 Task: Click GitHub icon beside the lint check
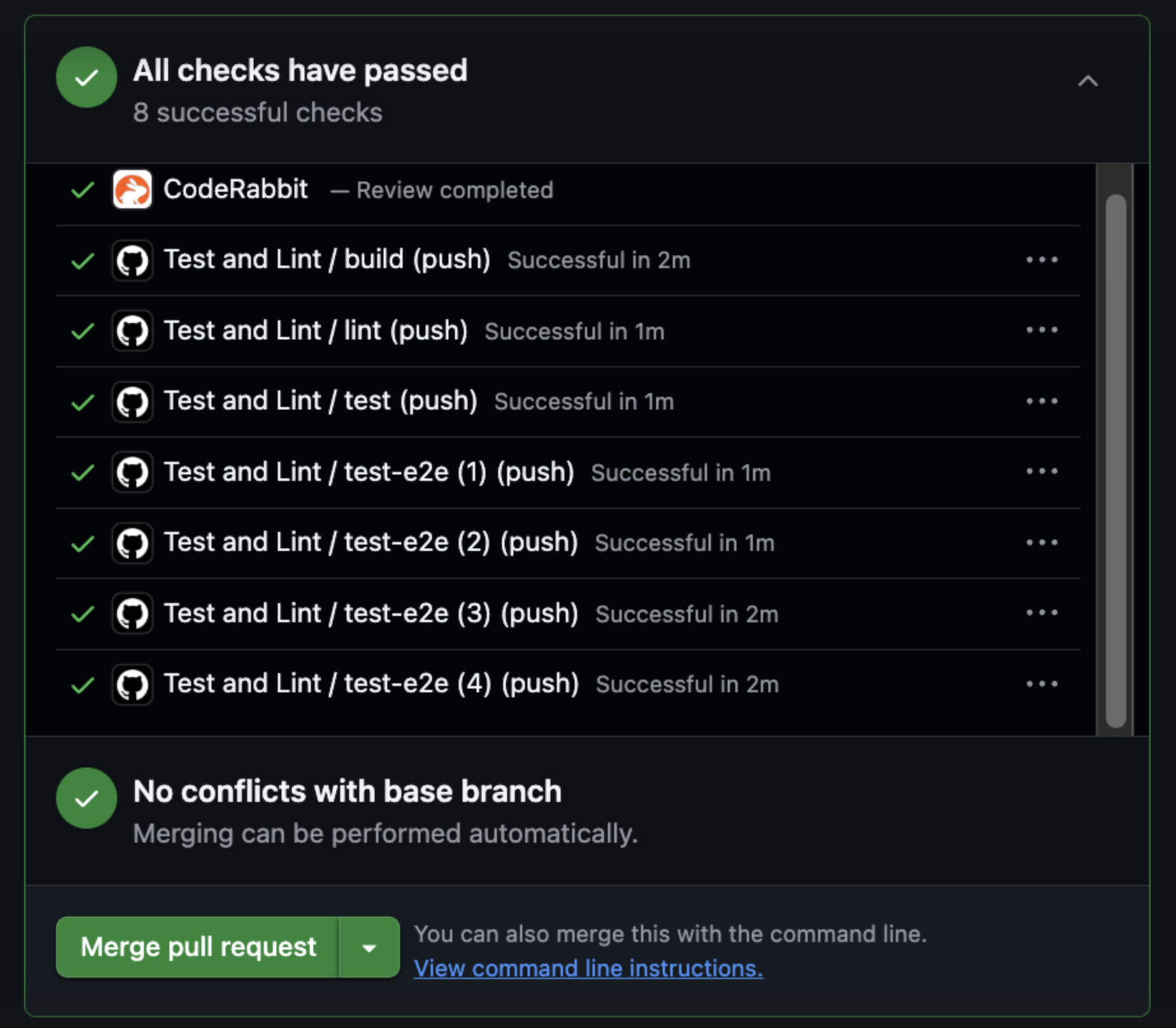coord(132,331)
